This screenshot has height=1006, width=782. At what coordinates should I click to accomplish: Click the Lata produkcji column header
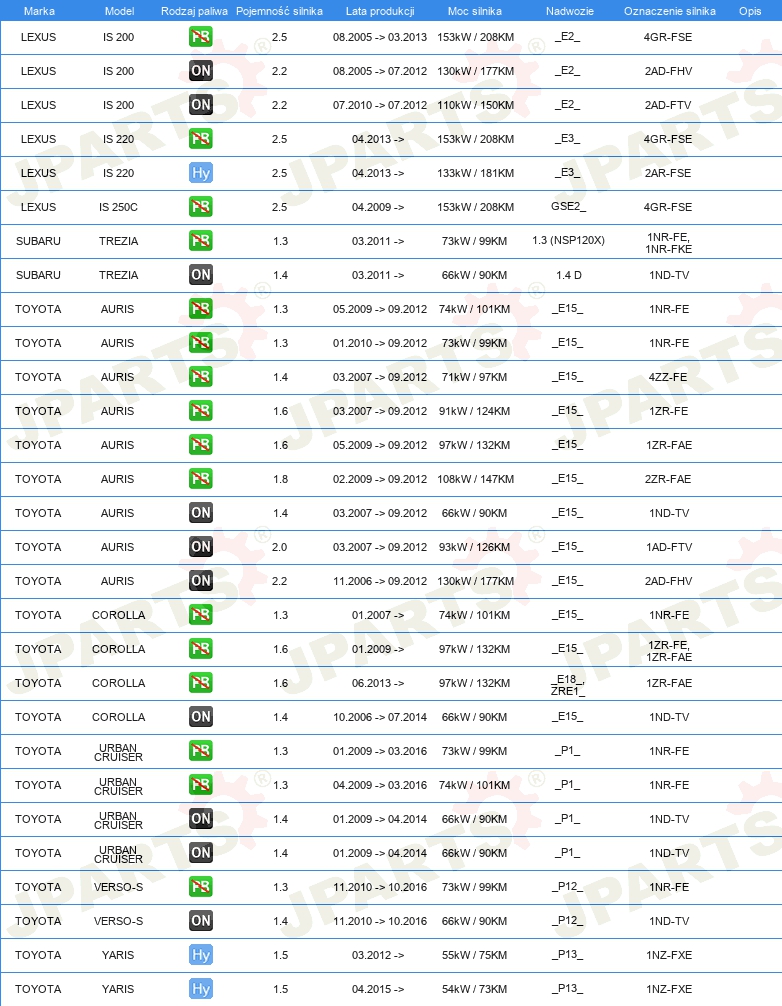pyautogui.click(x=380, y=11)
